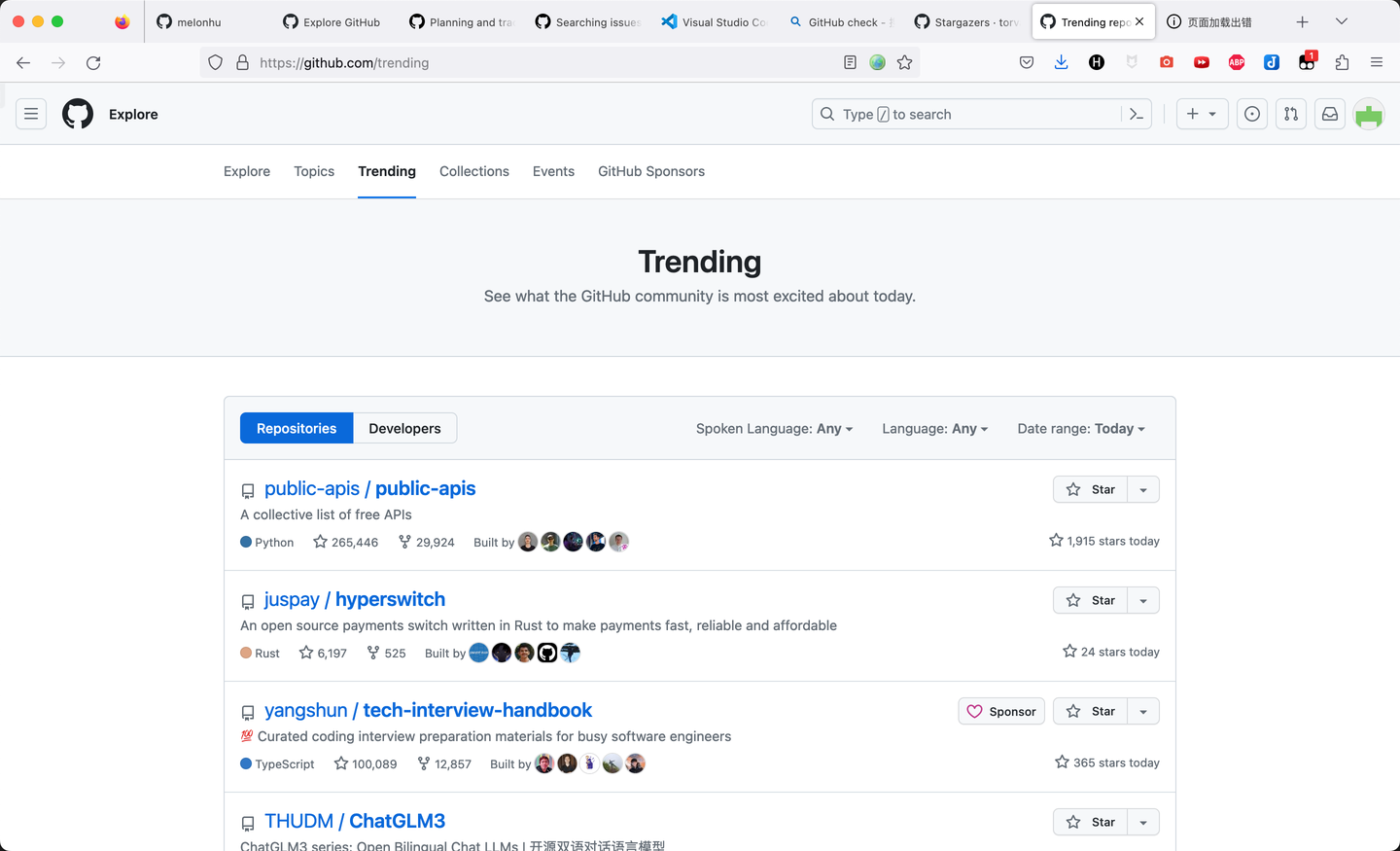
Task: Switch to Visual Studio Code browser tab
Action: coord(715,21)
